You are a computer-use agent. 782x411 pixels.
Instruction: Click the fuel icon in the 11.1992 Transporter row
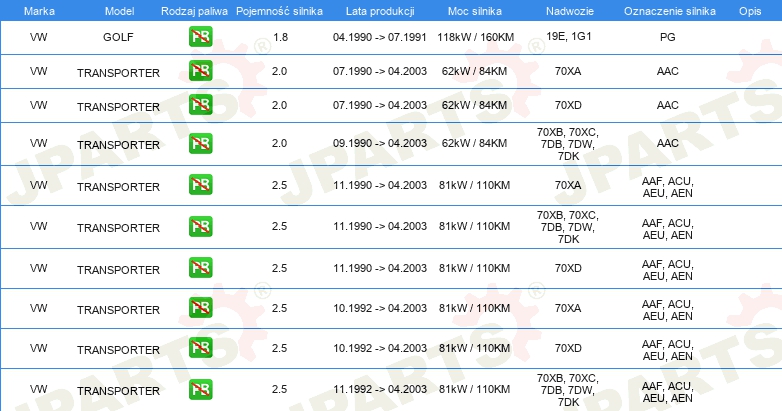pos(200,389)
